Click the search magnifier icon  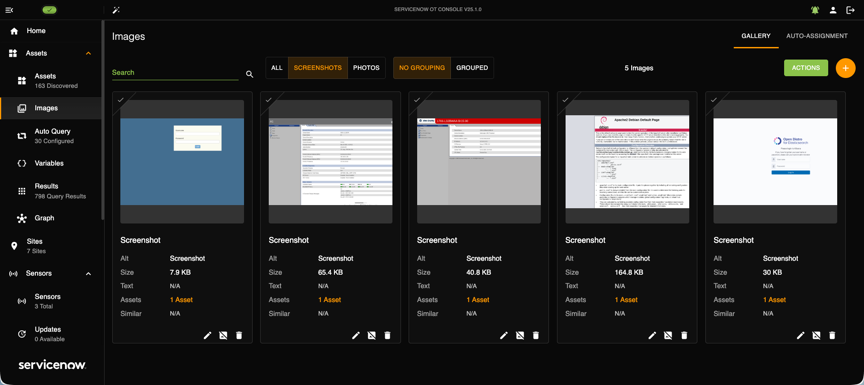pos(249,74)
